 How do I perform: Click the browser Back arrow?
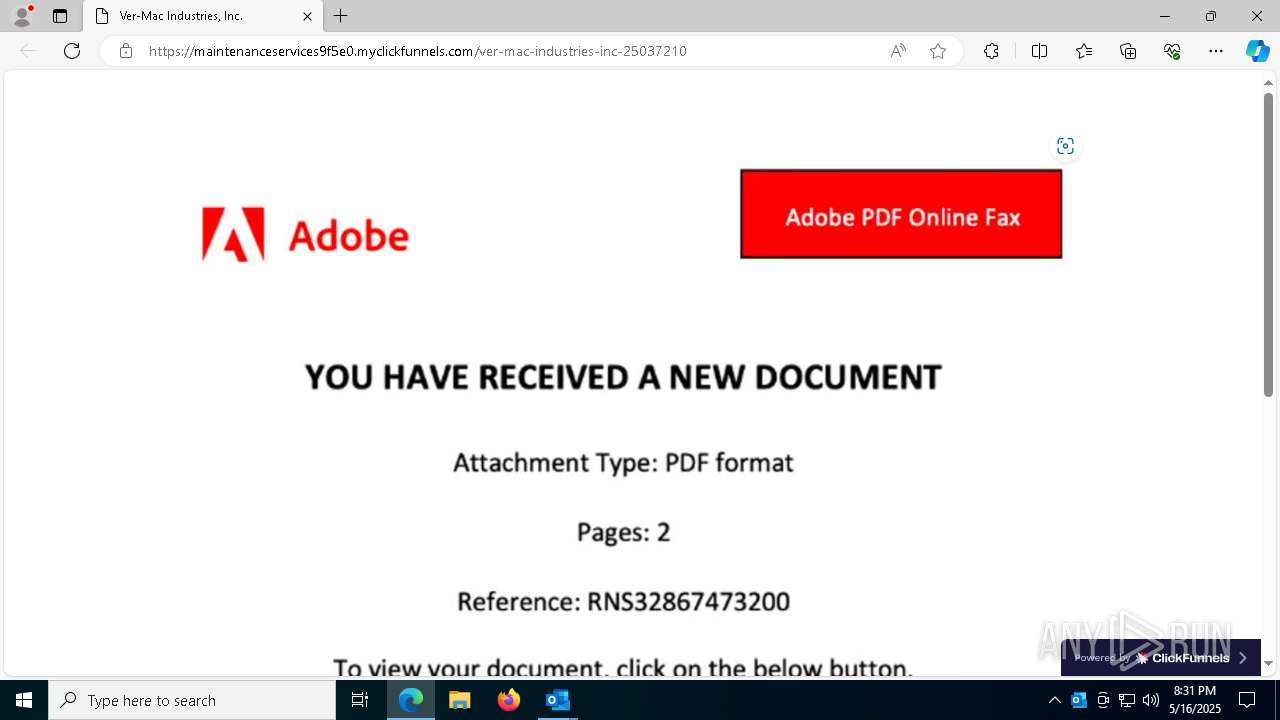[28, 51]
